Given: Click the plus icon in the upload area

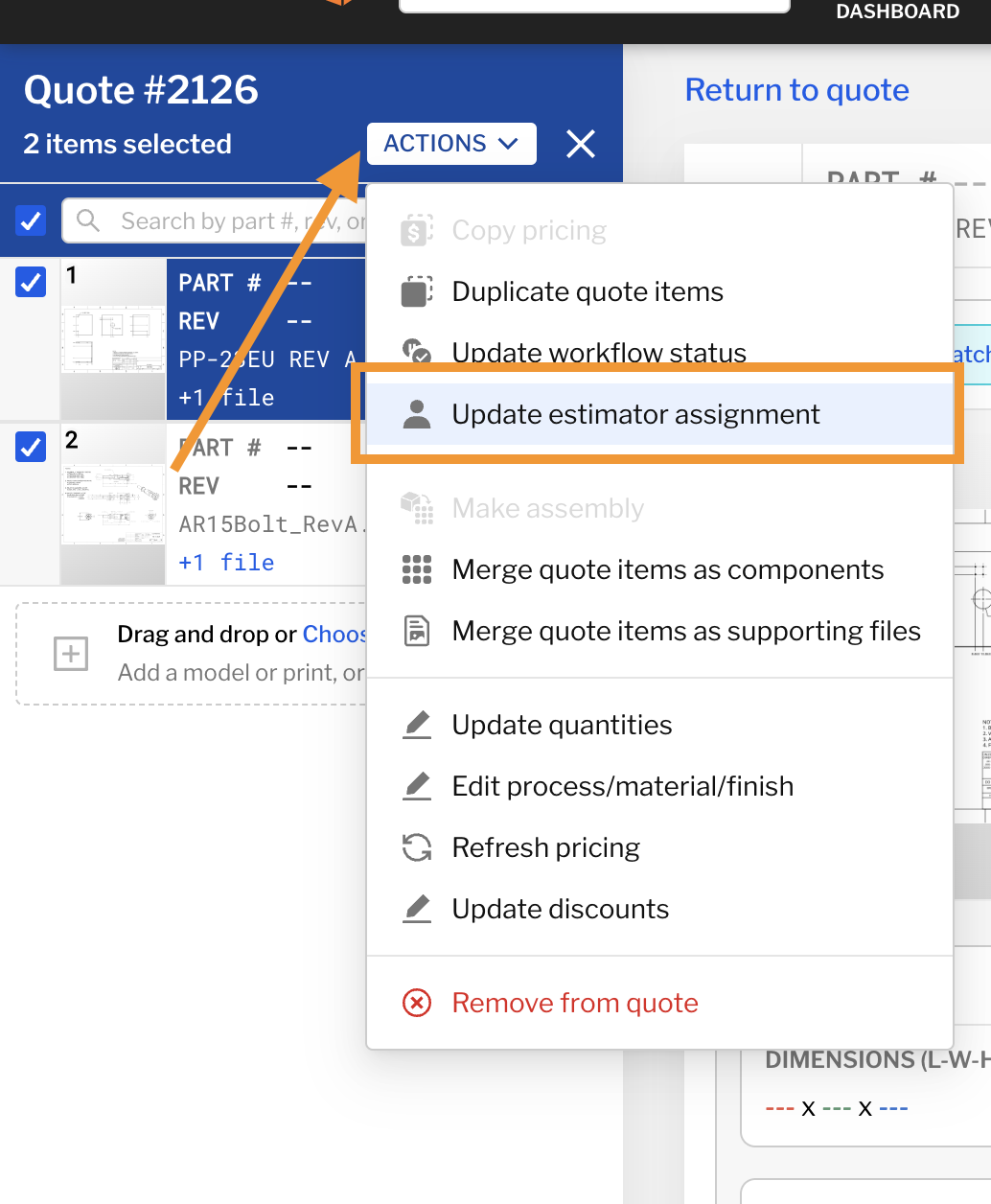Looking at the screenshot, I should click(x=71, y=654).
